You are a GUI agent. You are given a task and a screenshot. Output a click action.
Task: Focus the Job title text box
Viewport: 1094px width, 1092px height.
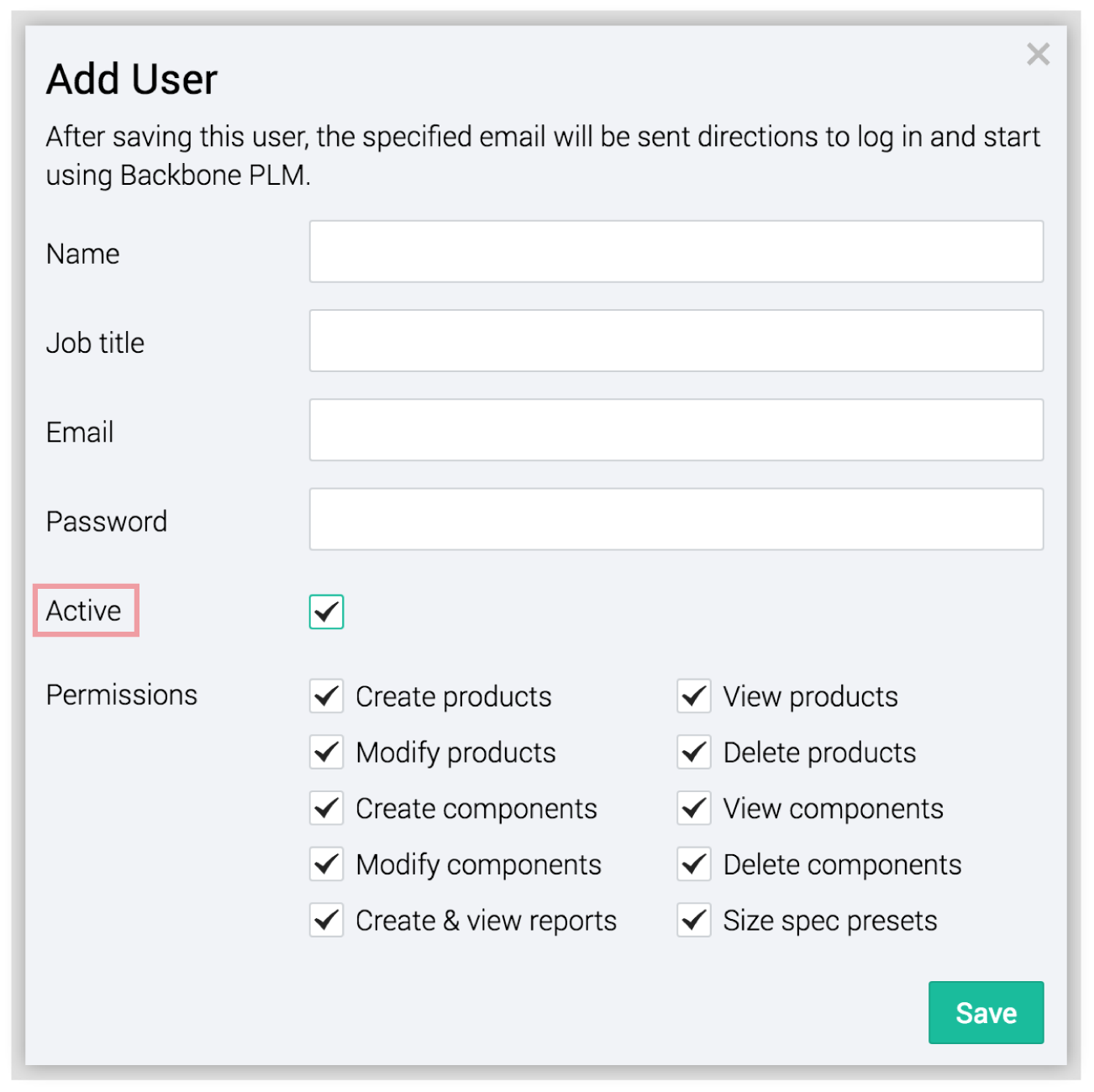pyautogui.click(x=676, y=341)
